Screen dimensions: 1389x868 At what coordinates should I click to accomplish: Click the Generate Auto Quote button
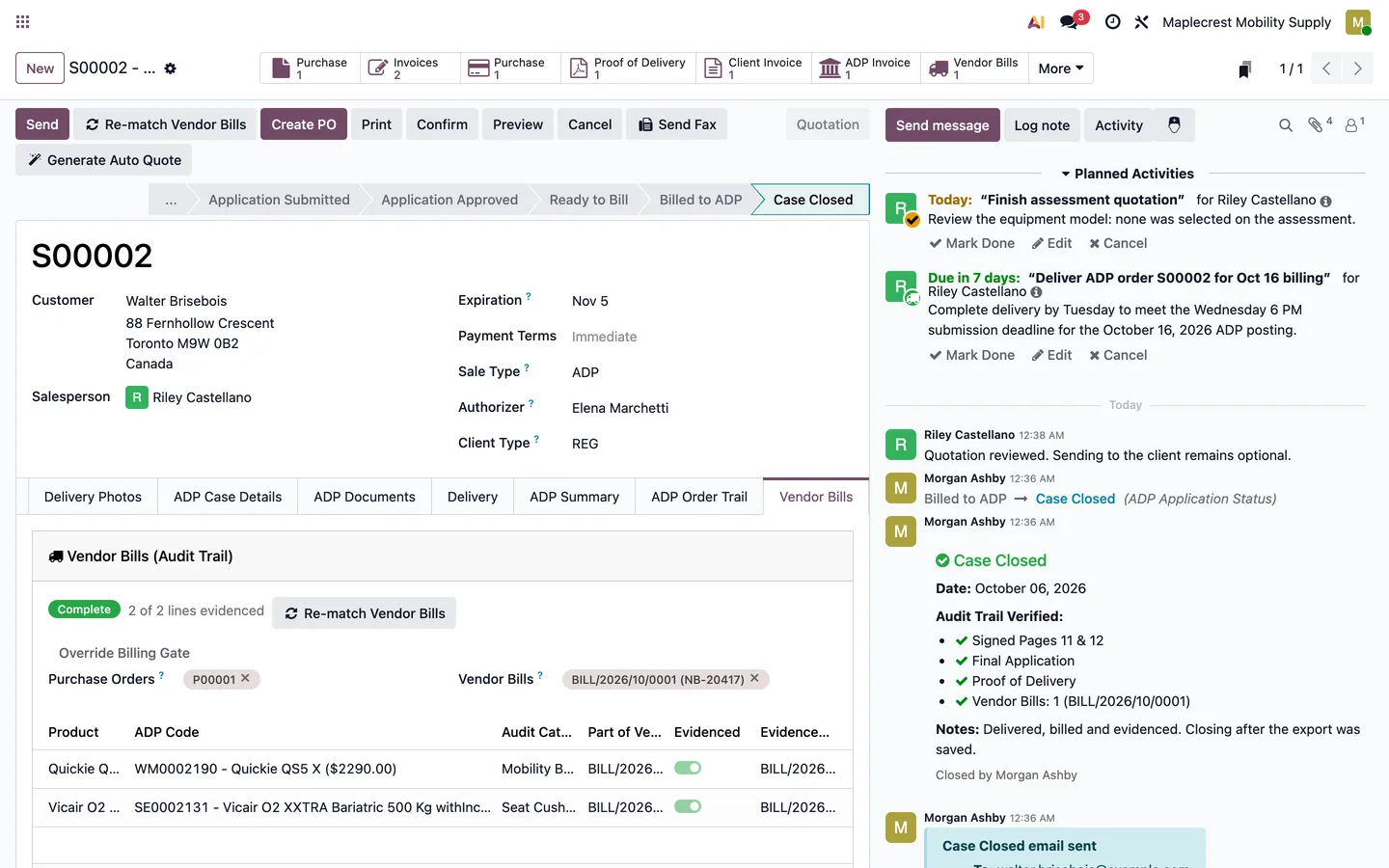(x=104, y=160)
